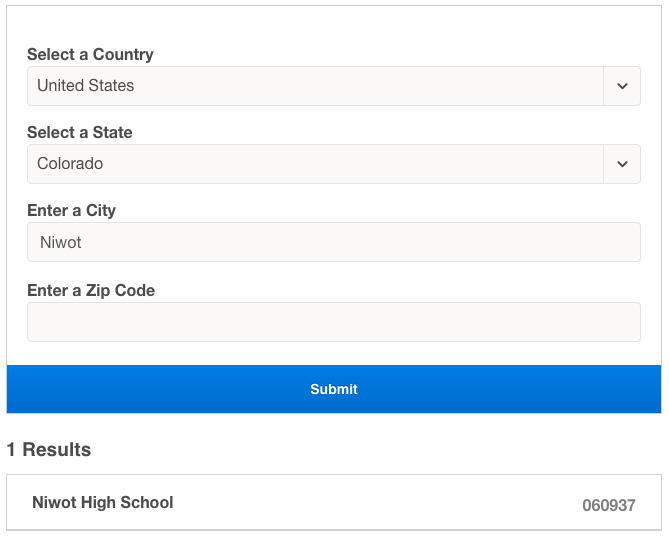Image resolution: width=669 pixels, height=537 pixels.
Task: Open the Colorado state select box
Action: pyautogui.click(x=315, y=164)
